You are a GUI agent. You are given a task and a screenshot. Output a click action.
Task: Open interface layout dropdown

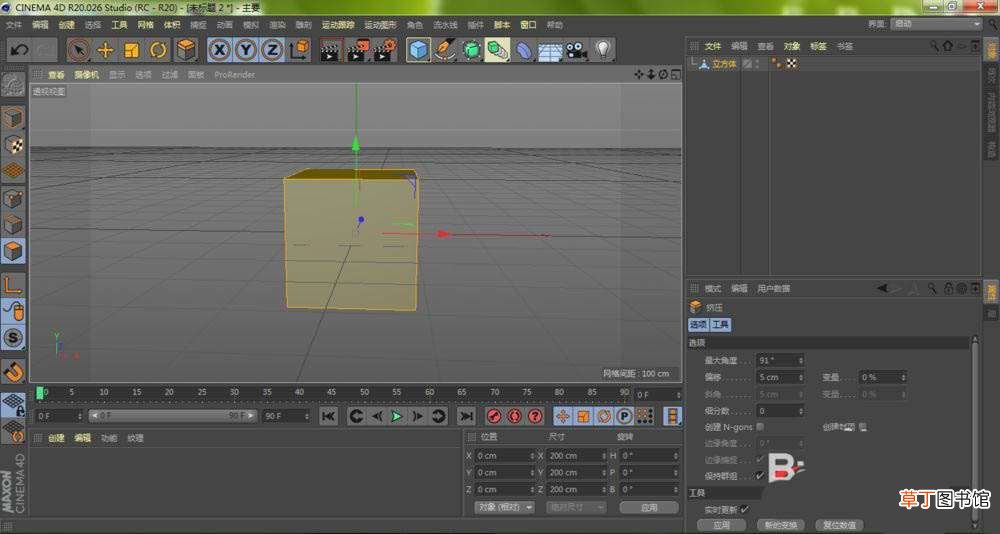936,24
